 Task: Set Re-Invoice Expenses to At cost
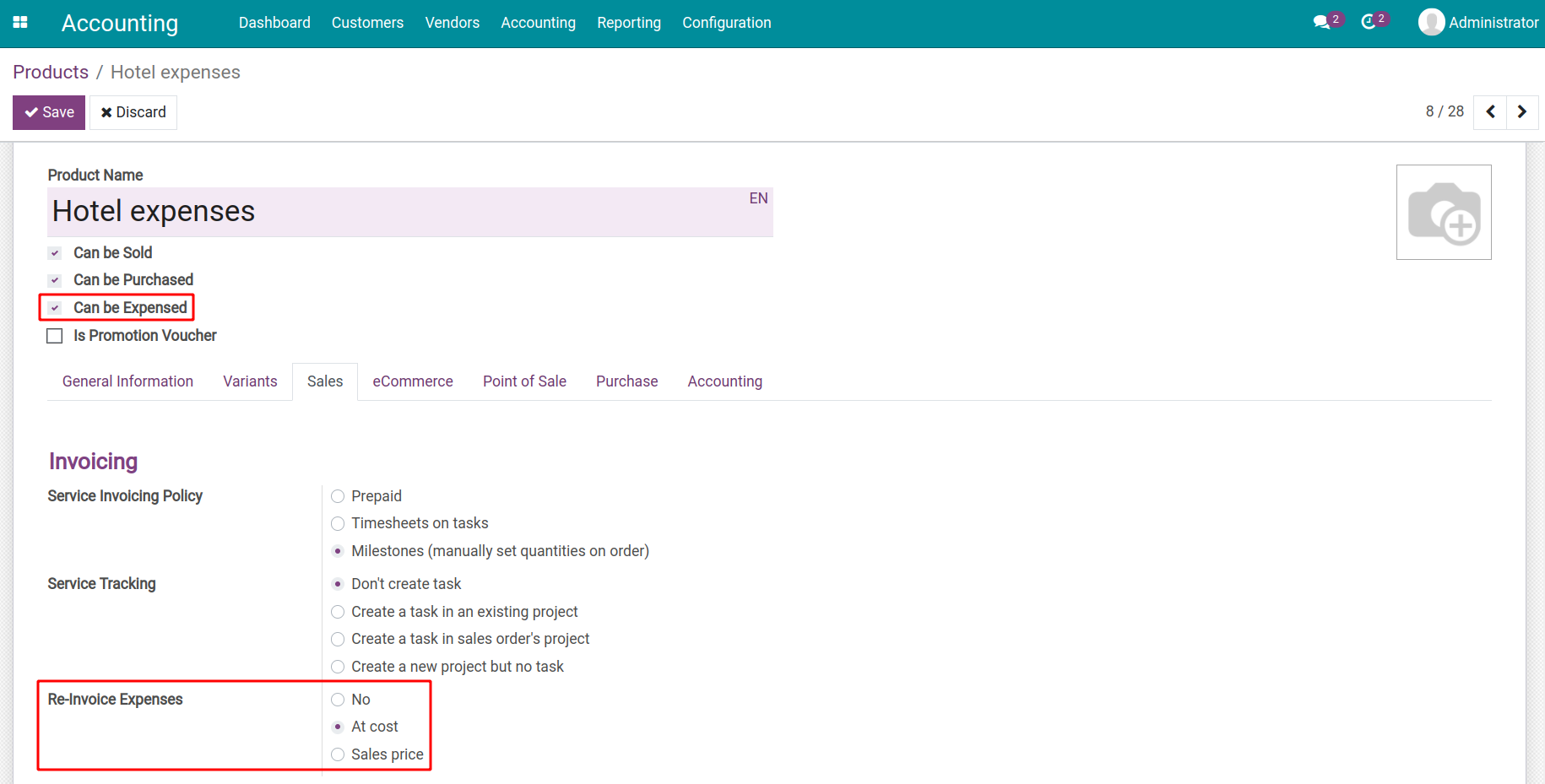(338, 727)
